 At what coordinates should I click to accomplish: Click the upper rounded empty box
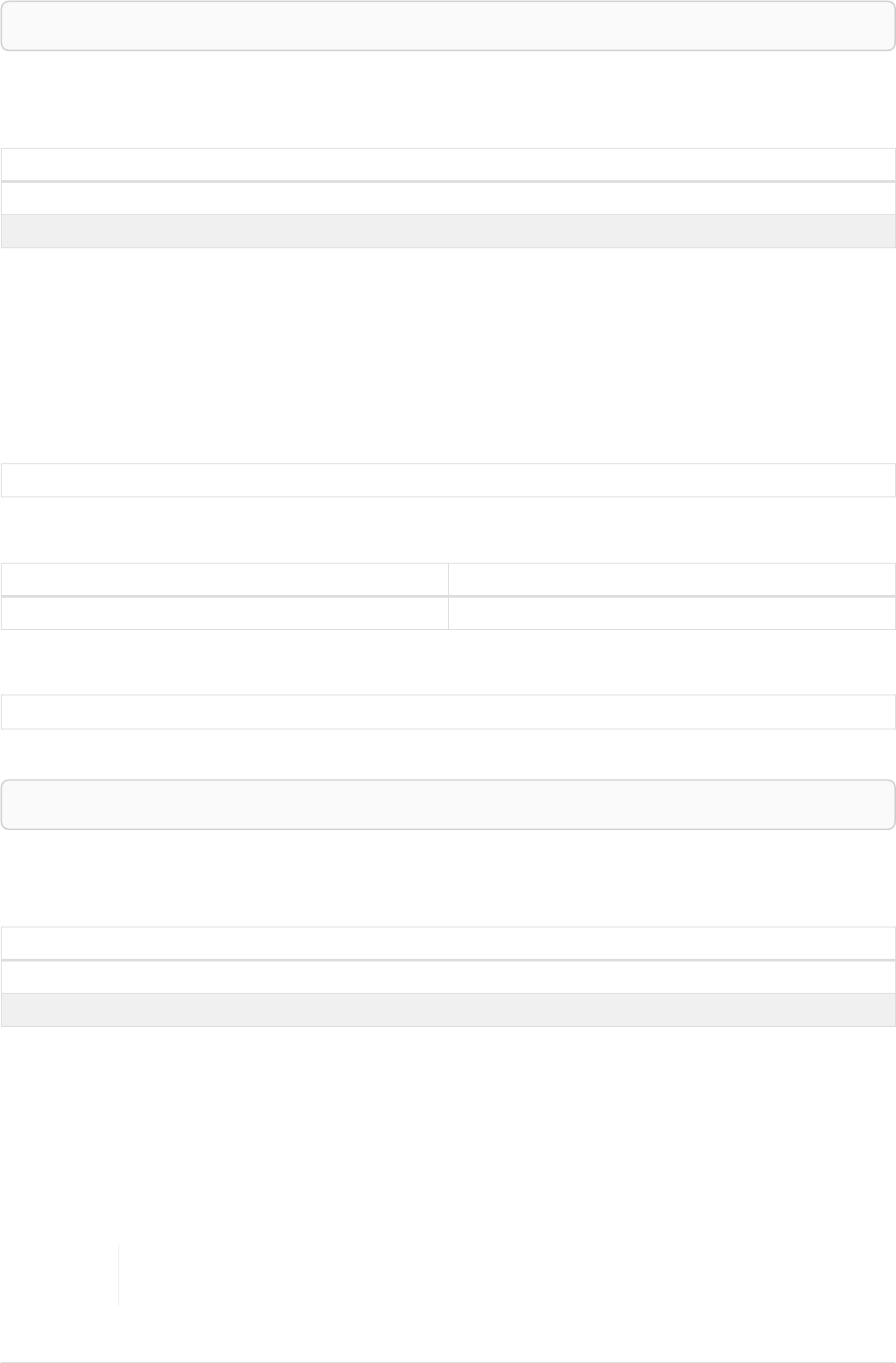coord(448,25)
